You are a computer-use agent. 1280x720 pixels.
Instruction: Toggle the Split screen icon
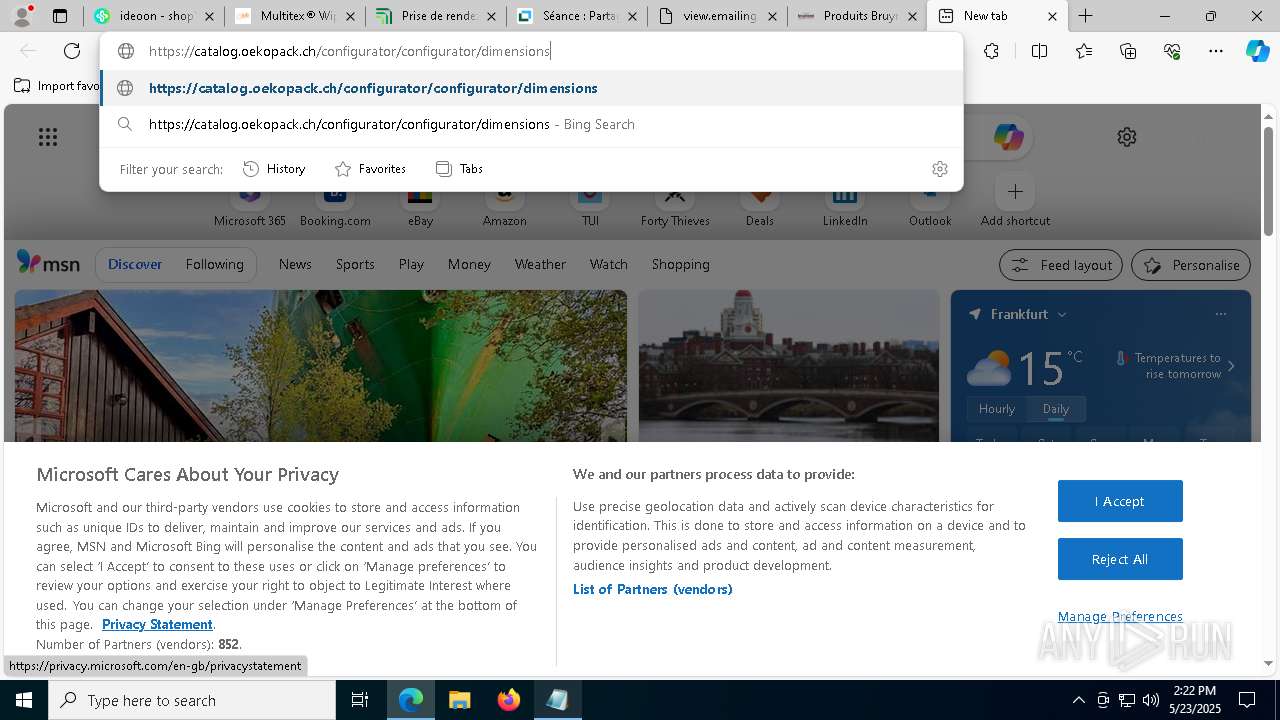pos(1039,51)
